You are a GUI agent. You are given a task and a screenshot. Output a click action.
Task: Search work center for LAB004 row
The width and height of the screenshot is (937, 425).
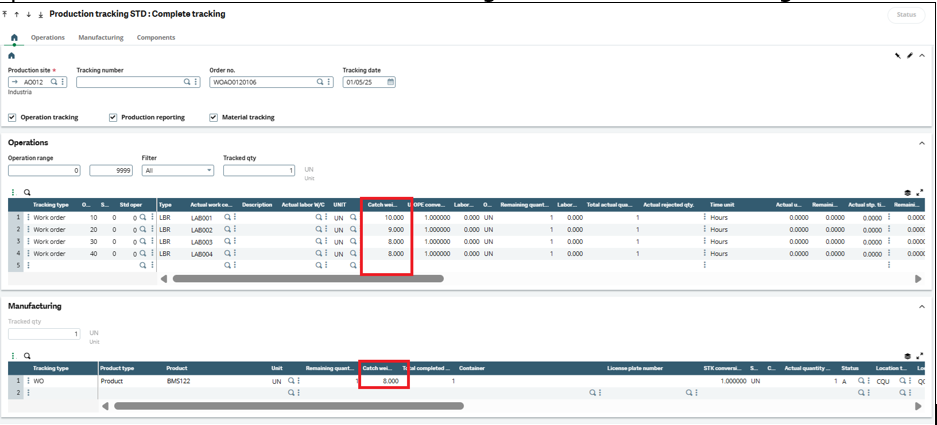[x=227, y=253]
